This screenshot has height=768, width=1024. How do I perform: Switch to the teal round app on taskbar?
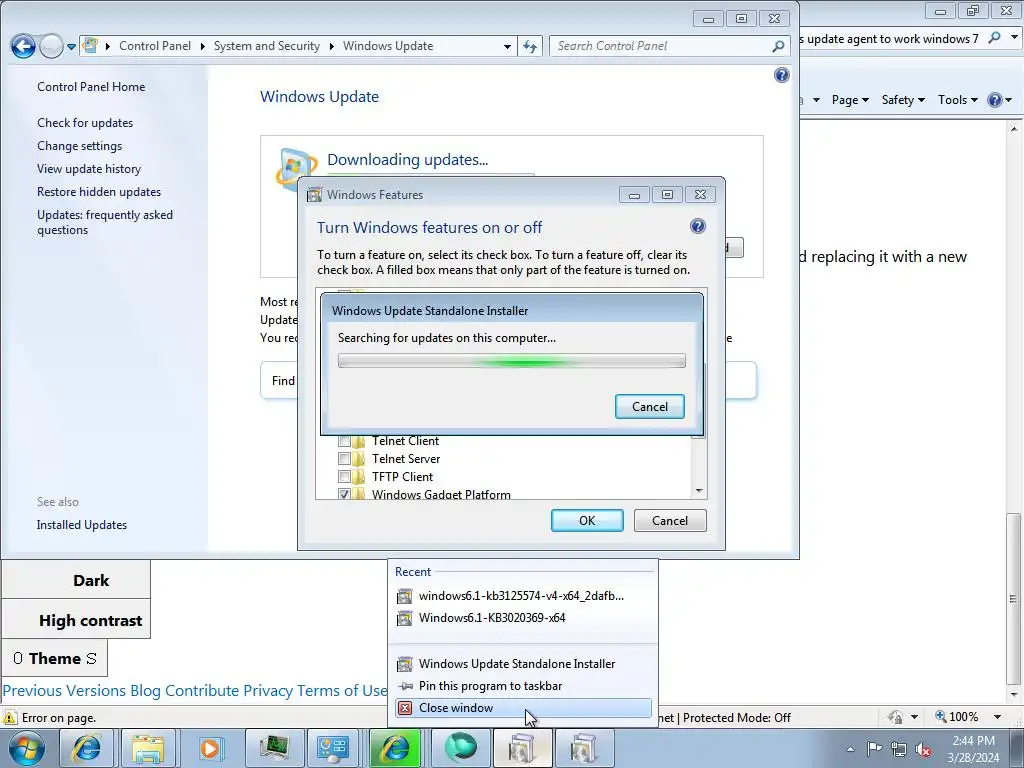click(461, 748)
